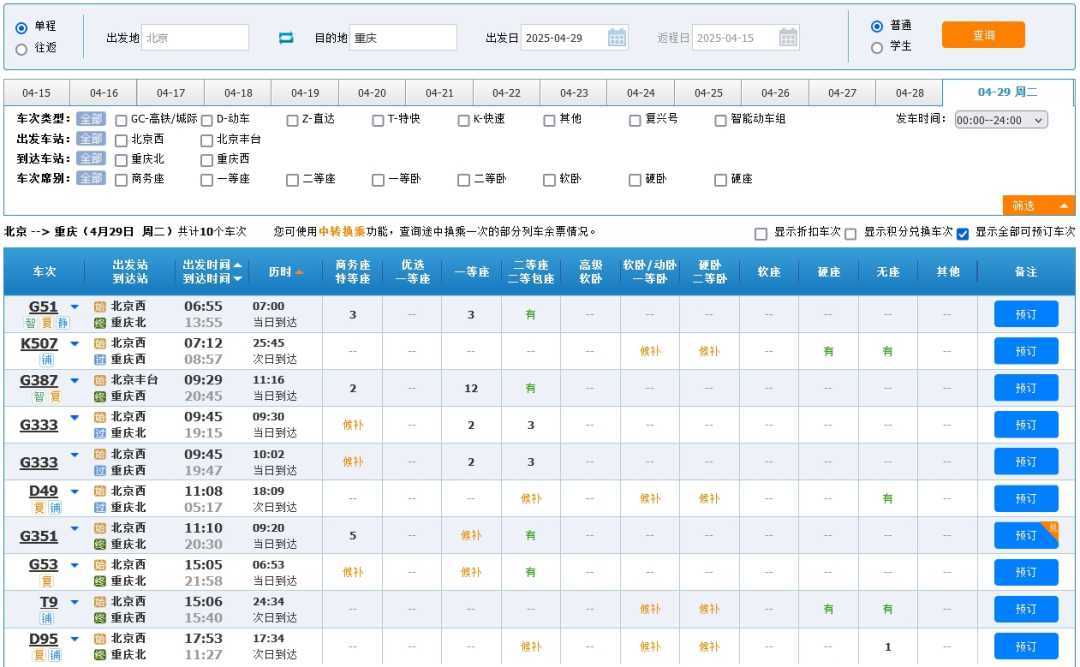Switch to the 04-28 date tab
Viewport: 1080px width, 667px height.
click(909, 93)
